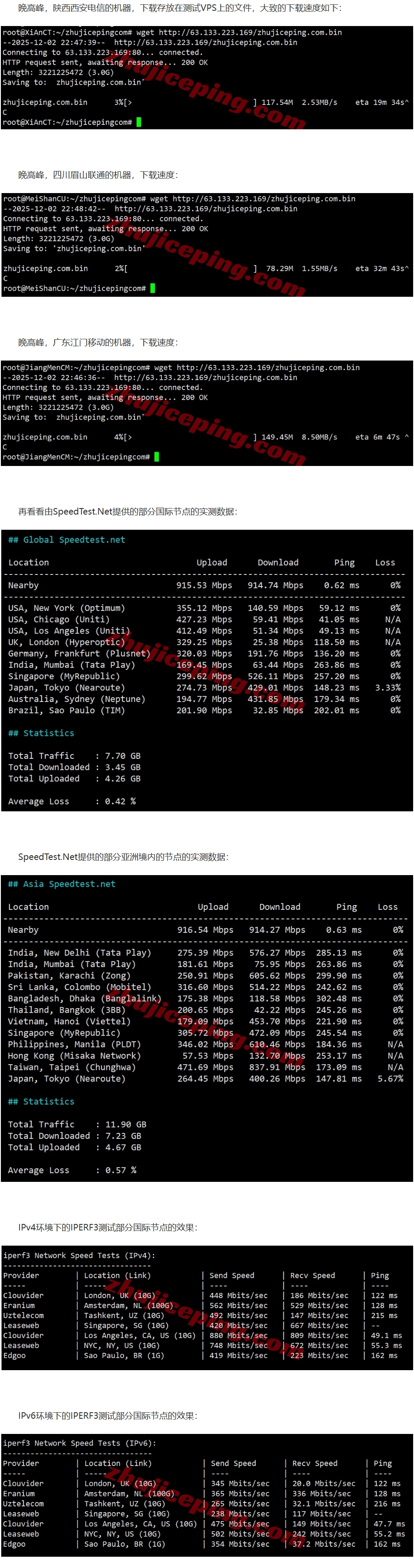
Task: Click the 'Germany, Frankfurt (Plusnet)' result row
Action: tap(204, 653)
